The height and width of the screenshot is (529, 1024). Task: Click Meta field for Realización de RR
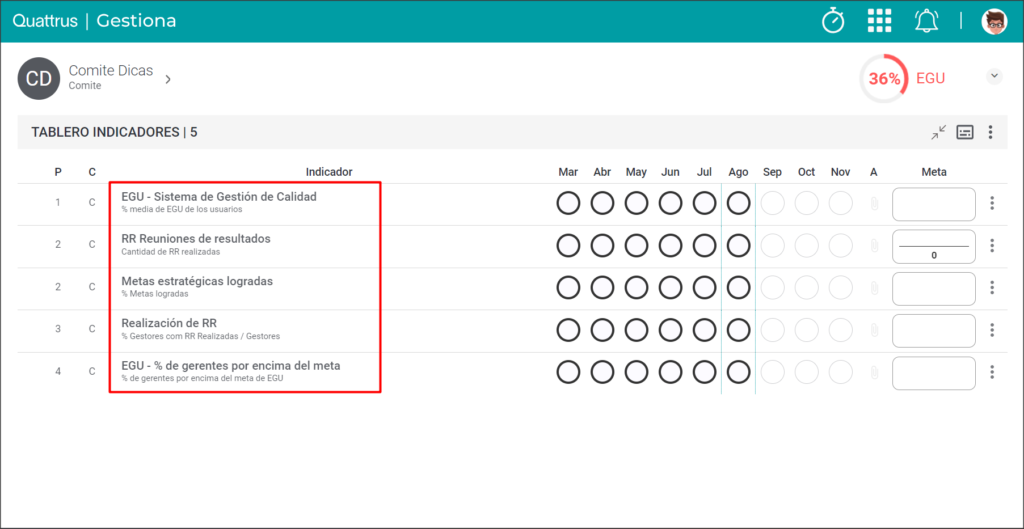(x=934, y=330)
